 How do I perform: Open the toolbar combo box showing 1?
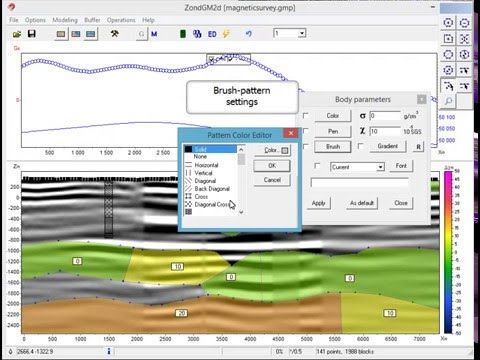pos(290,33)
